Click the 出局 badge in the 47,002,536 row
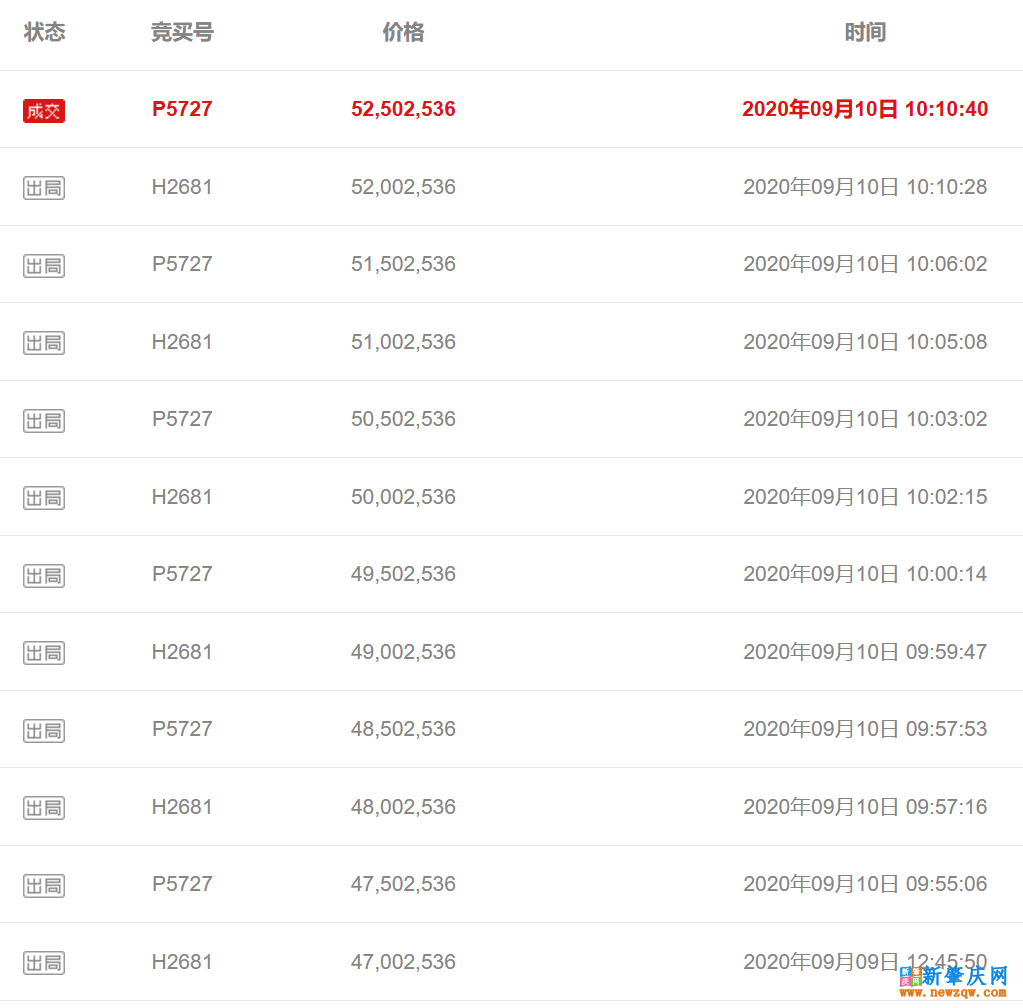The width and height of the screenshot is (1023, 1008). click(44, 963)
